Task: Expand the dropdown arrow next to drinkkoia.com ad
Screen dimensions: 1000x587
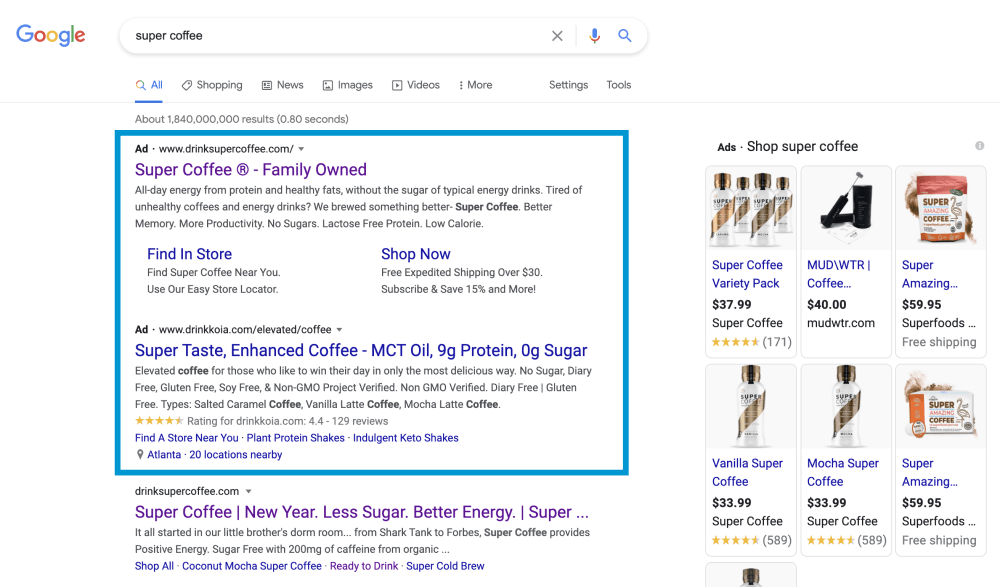Action: coord(340,329)
